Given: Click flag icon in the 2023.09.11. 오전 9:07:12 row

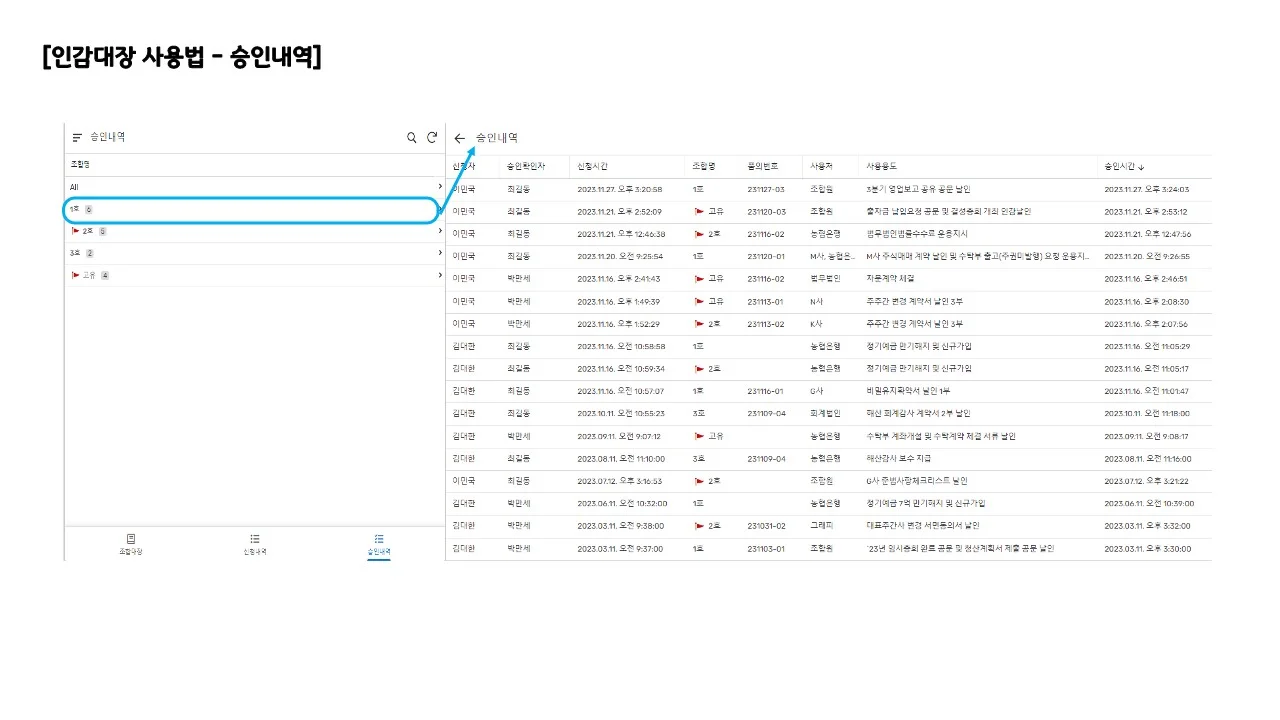Looking at the screenshot, I should point(698,436).
